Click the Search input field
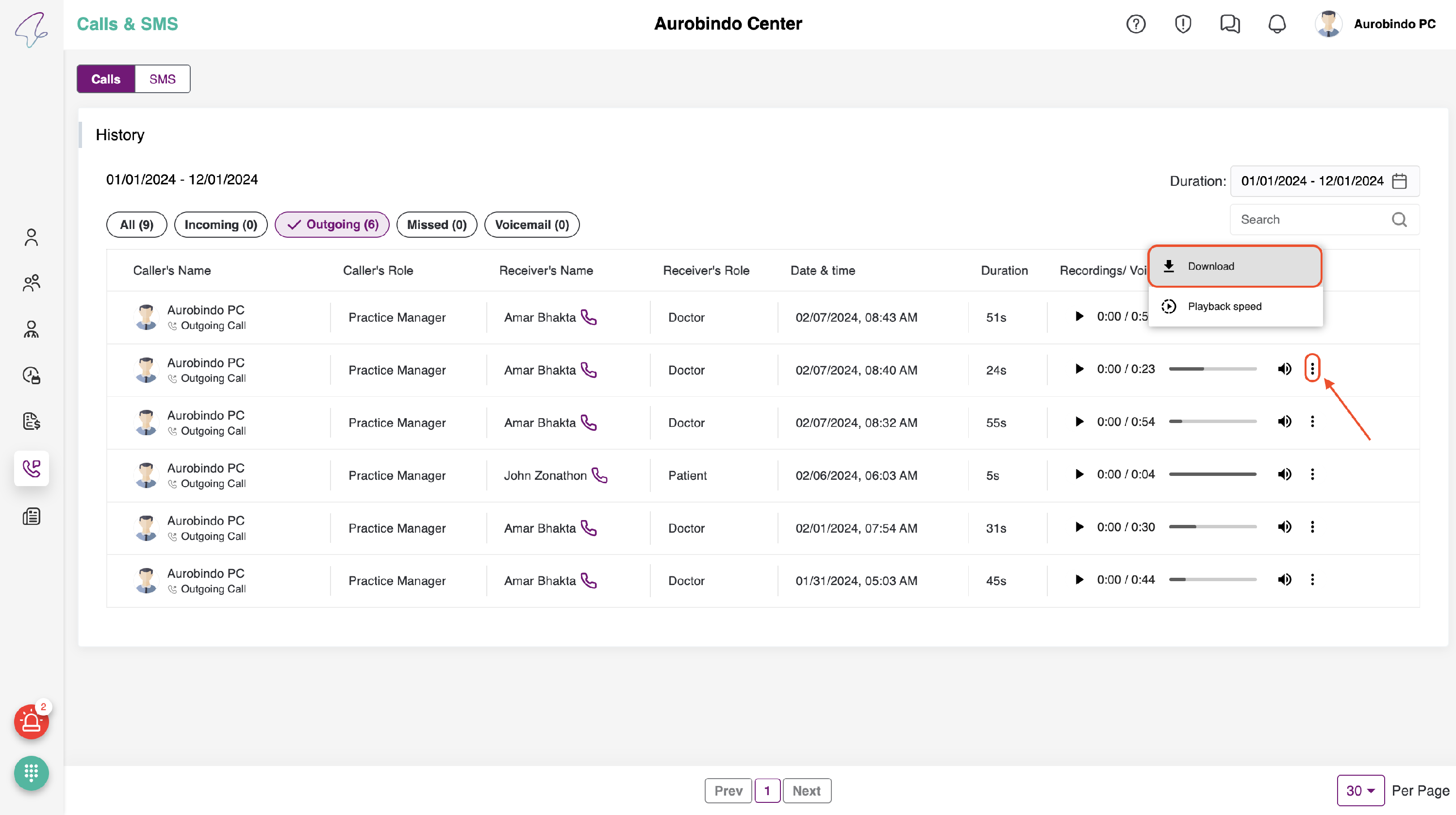This screenshot has width=1456, height=815. [x=1311, y=219]
